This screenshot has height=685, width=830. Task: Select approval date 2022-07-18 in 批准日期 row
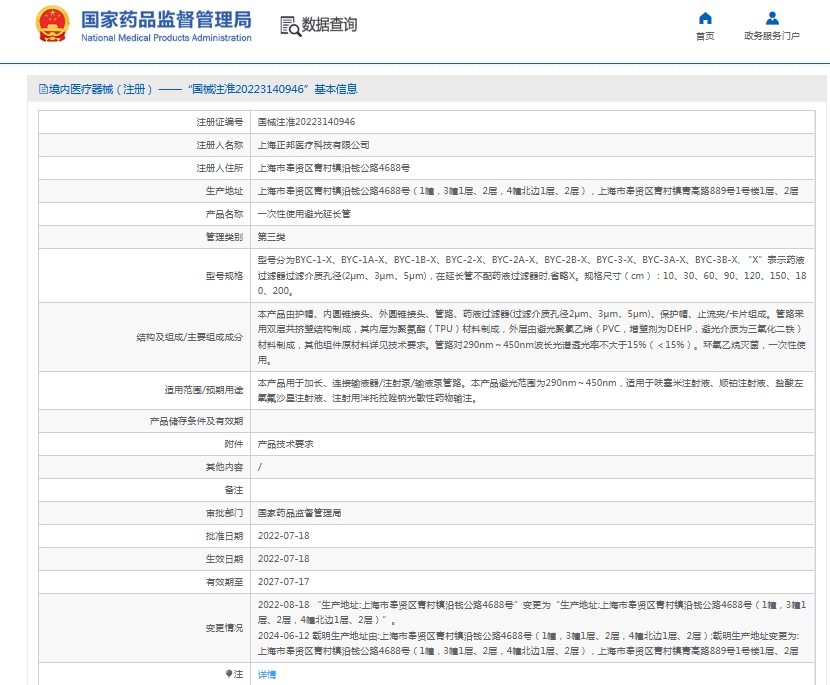click(284, 536)
